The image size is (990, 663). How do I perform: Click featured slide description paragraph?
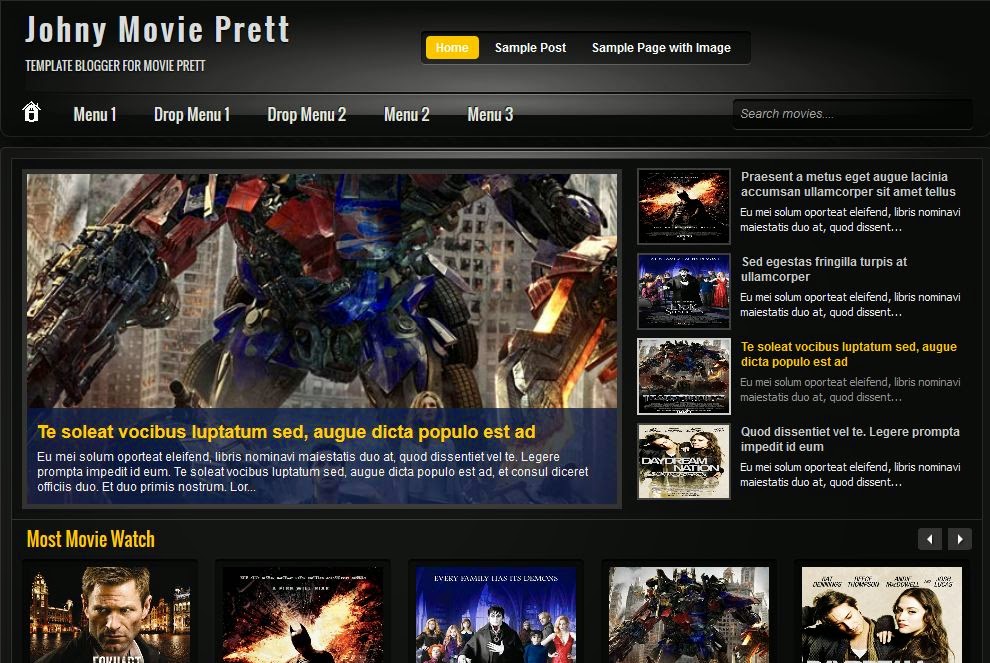313,472
